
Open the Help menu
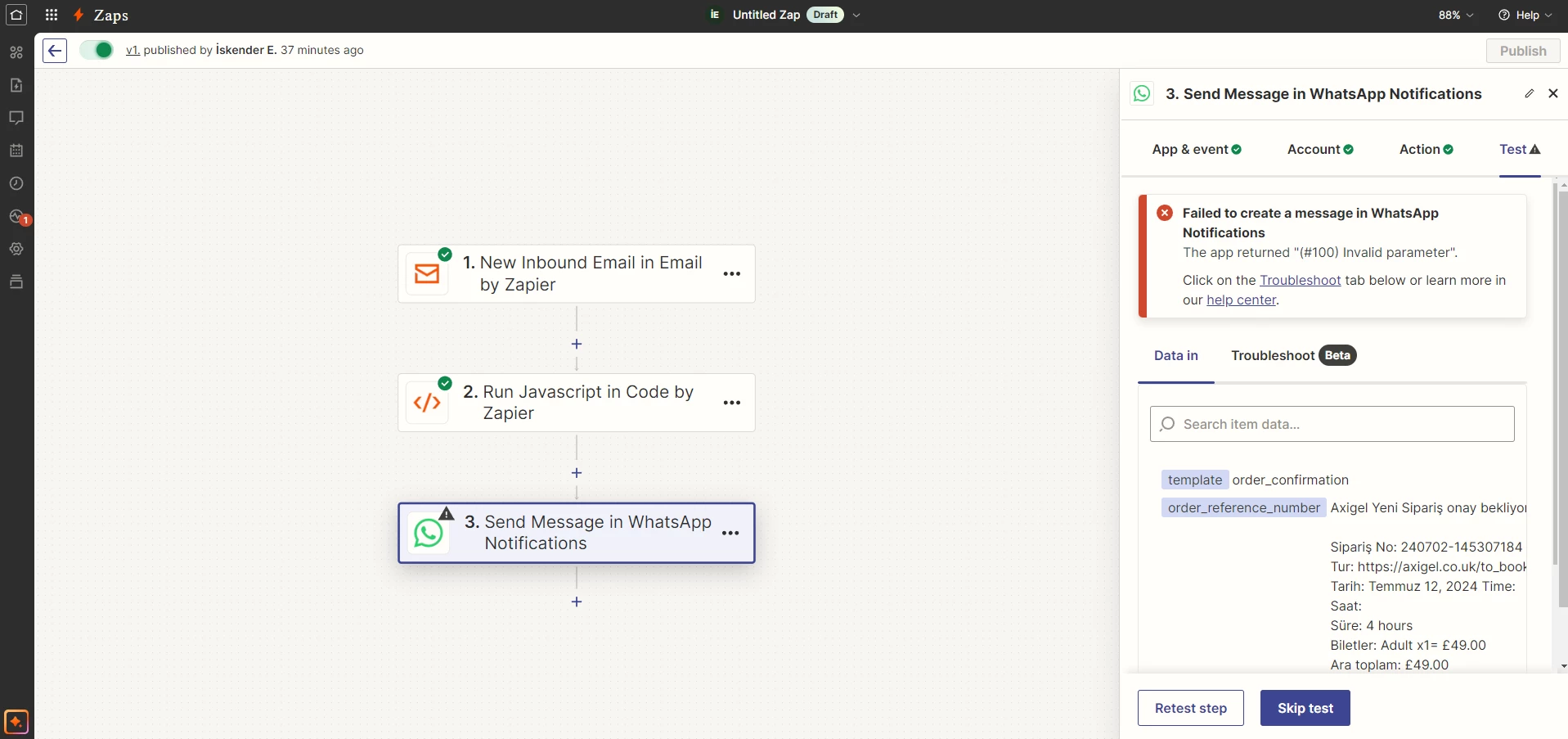pos(1525,15)
